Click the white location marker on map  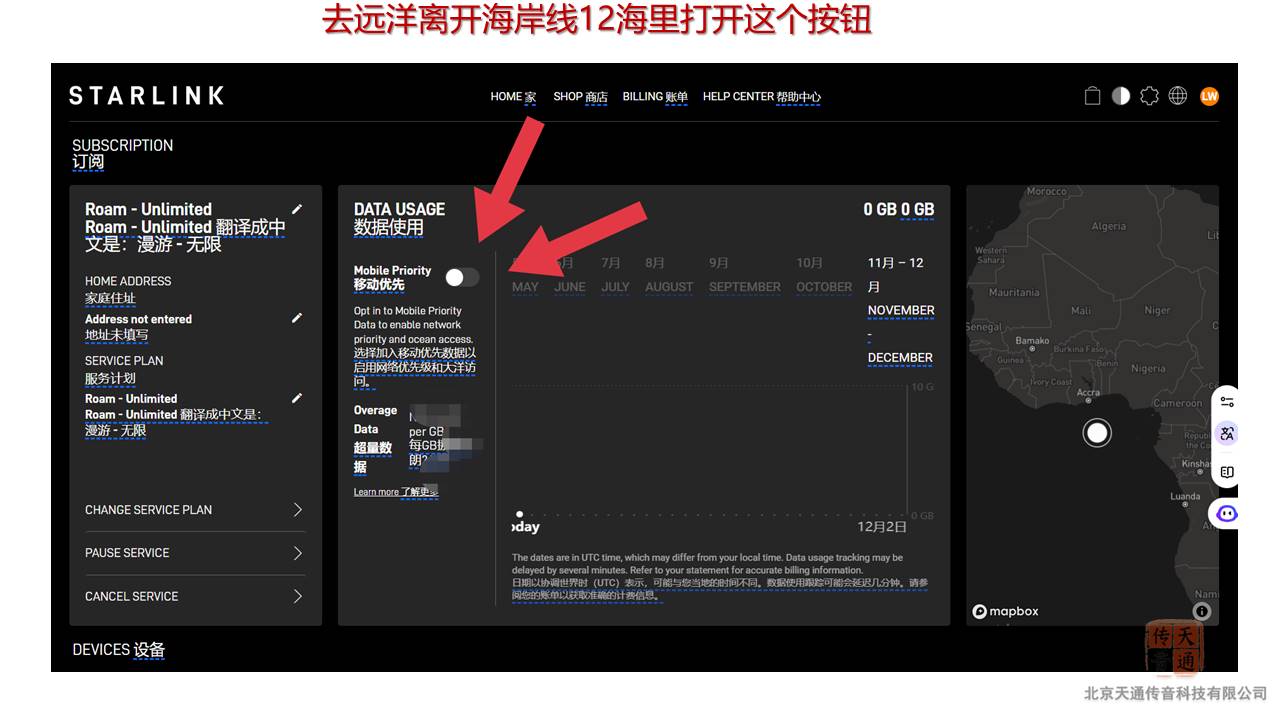(x=1097, y=433)
